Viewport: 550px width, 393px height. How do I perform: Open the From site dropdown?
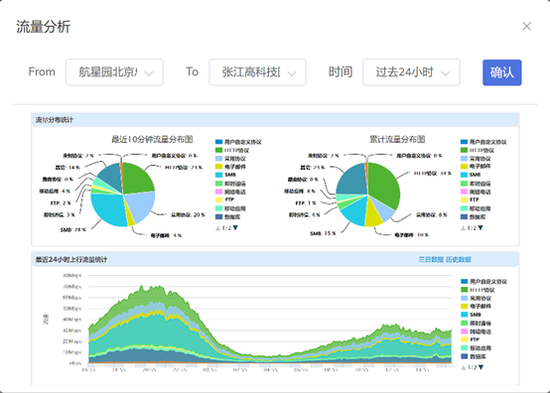click(x=114, y=72)
